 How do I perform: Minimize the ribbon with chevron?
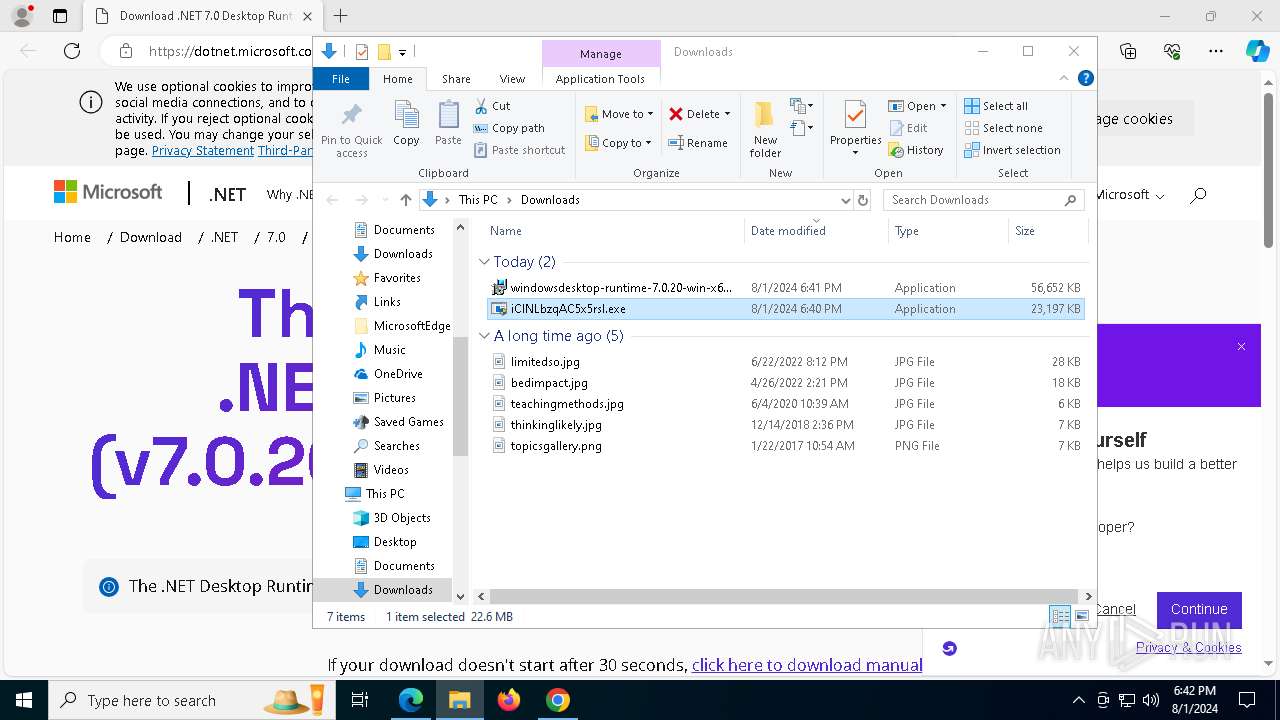(x=1064, y=78)
